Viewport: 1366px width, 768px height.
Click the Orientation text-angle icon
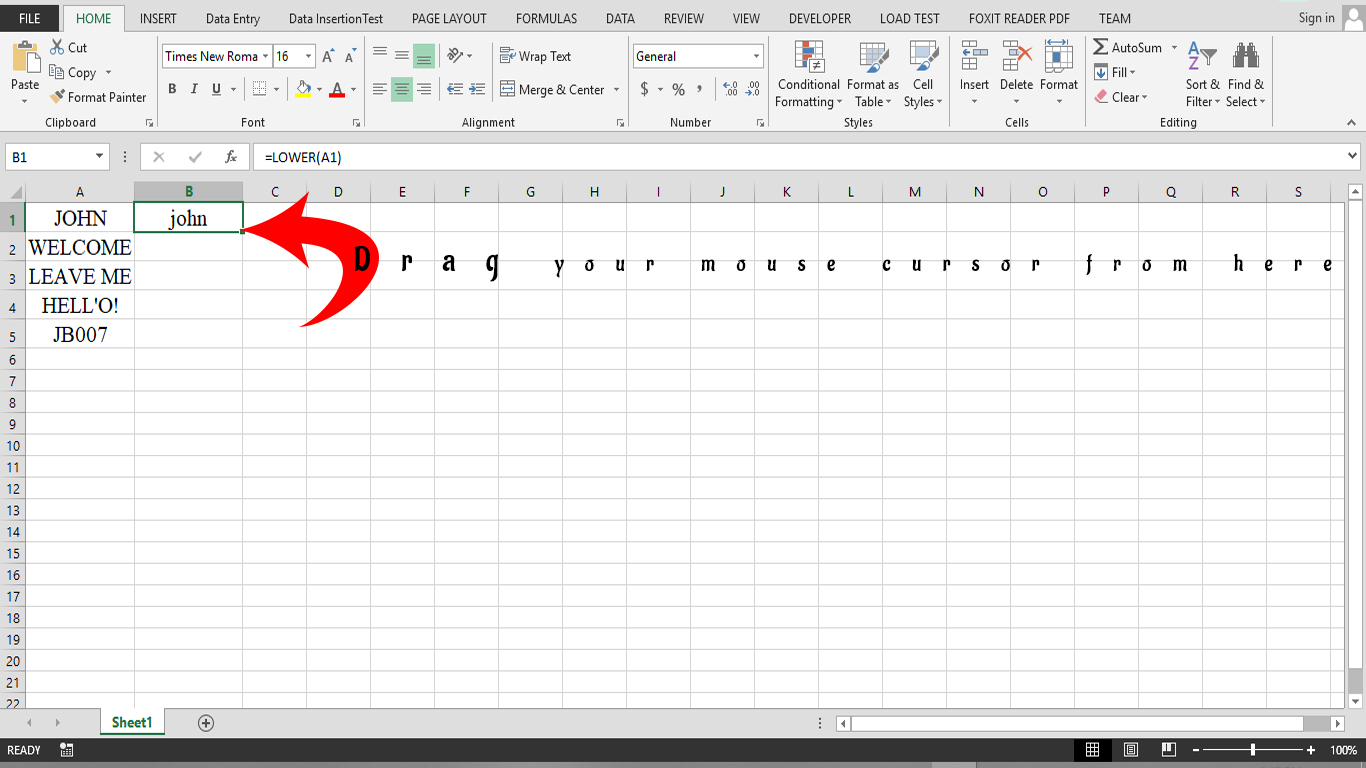tap(455, 56)
